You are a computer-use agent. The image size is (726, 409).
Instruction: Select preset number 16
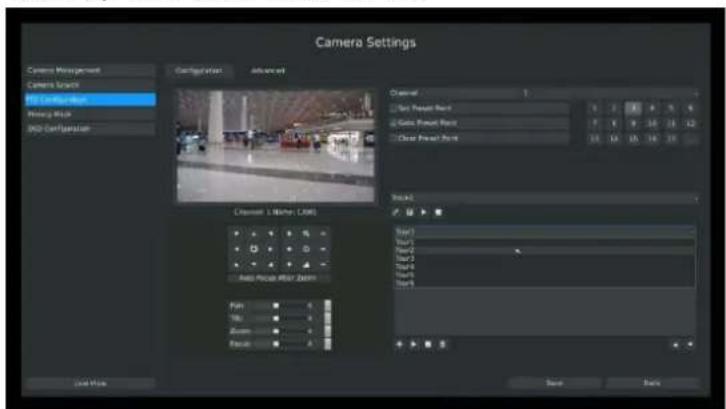652,139
